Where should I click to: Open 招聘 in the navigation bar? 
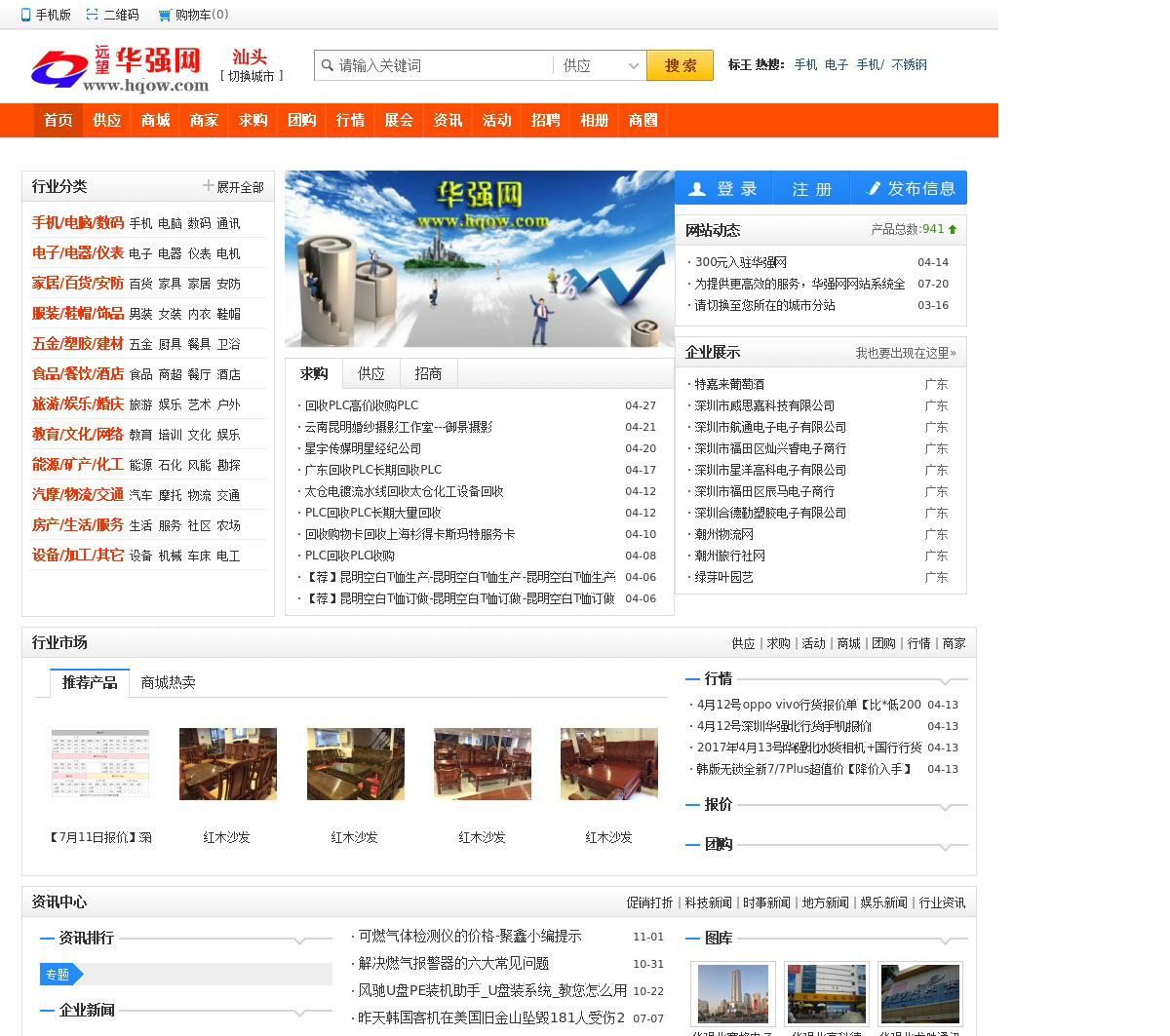546,120
